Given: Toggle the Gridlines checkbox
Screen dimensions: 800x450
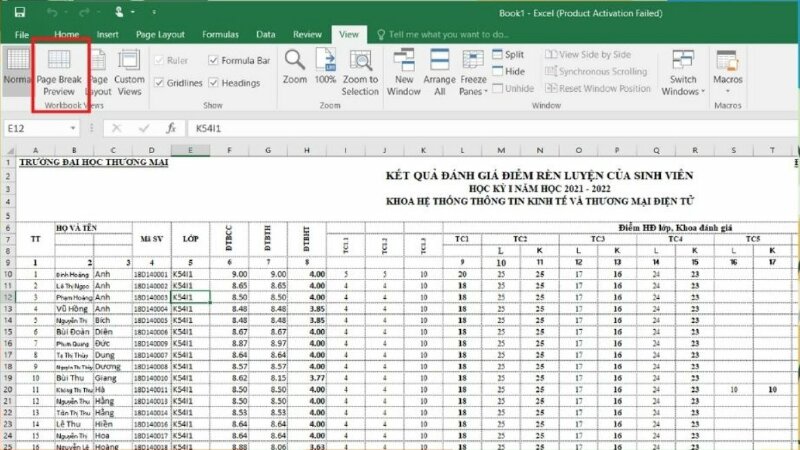Looking at the screenshot, I should pyautogui.click(x=159, y=83).
